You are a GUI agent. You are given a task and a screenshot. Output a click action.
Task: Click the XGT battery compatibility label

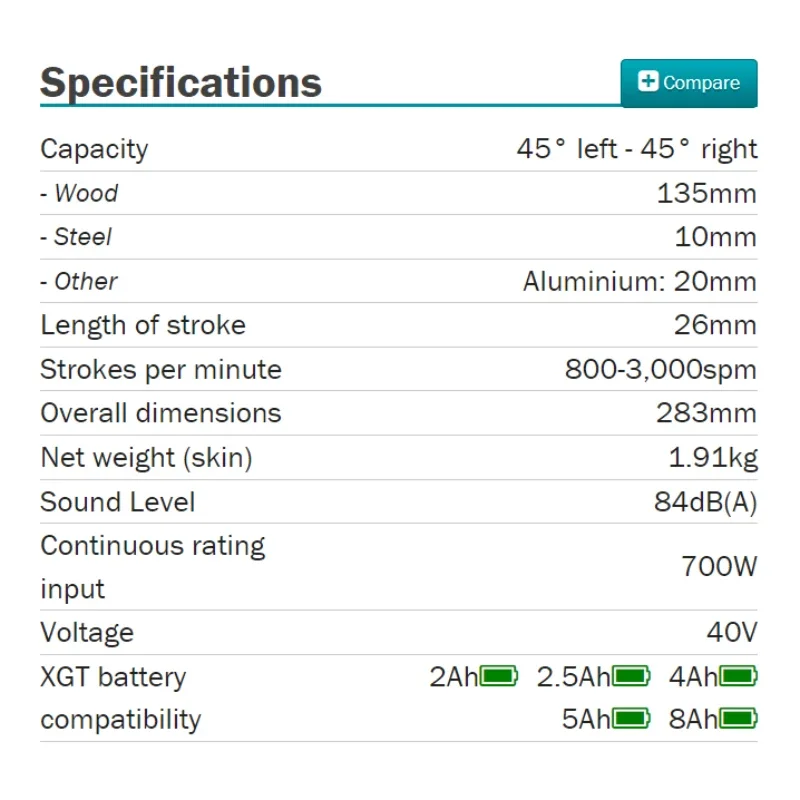(120, 698)
